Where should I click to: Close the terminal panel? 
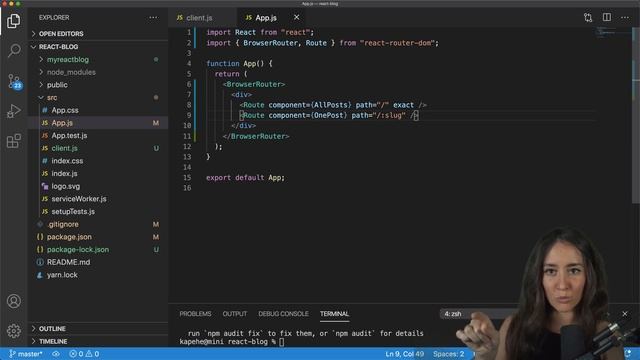(x=624, y=313)
